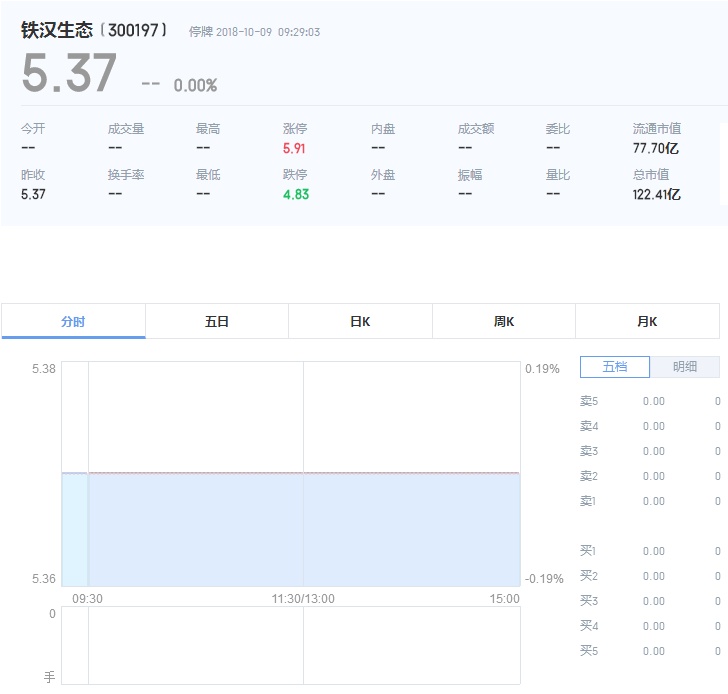
Task: Select the 买5 order book row
Action: coord(649,651)
